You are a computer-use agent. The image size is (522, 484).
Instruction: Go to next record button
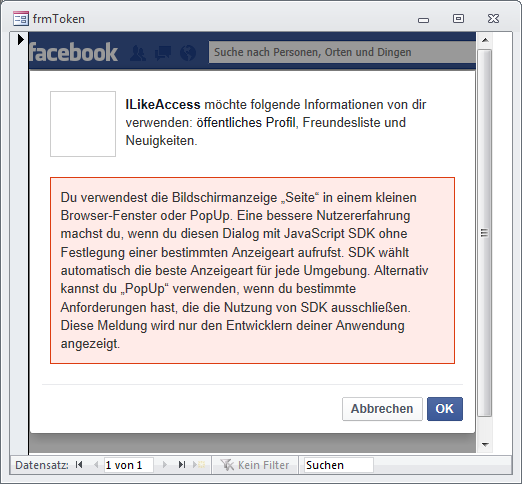pos(164,465)
